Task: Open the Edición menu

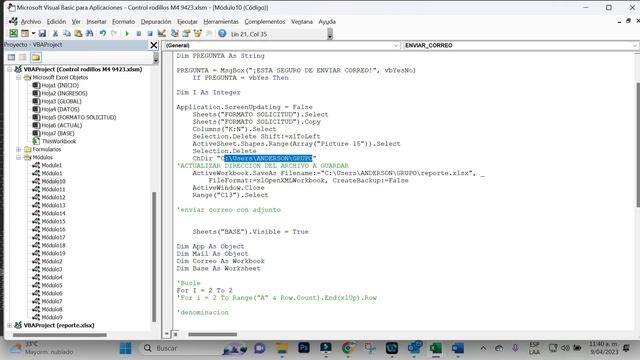Action: (x=56, y=22)
